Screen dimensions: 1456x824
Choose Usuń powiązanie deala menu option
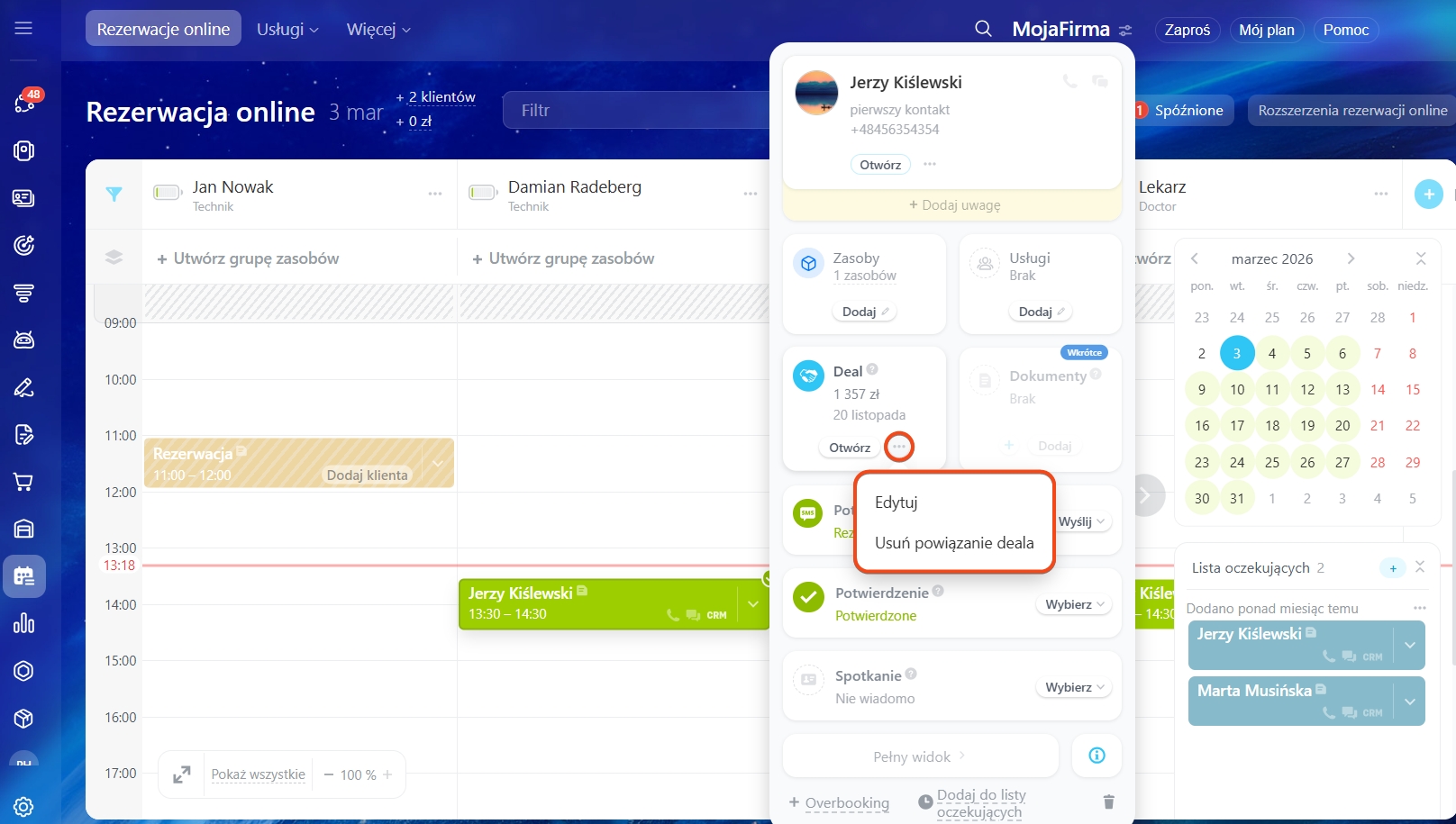tap(954, 543)
